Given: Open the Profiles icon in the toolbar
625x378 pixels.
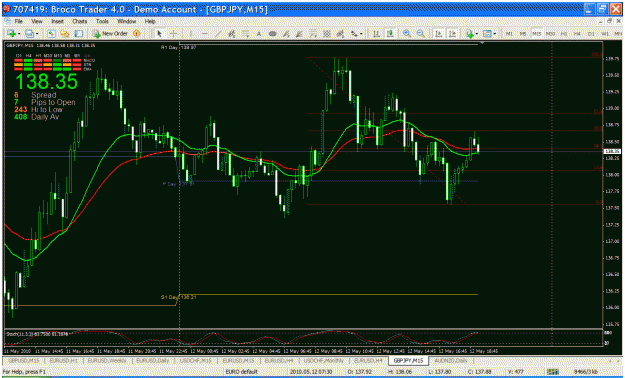Looking at the screenshot, I should pos(29,34).
